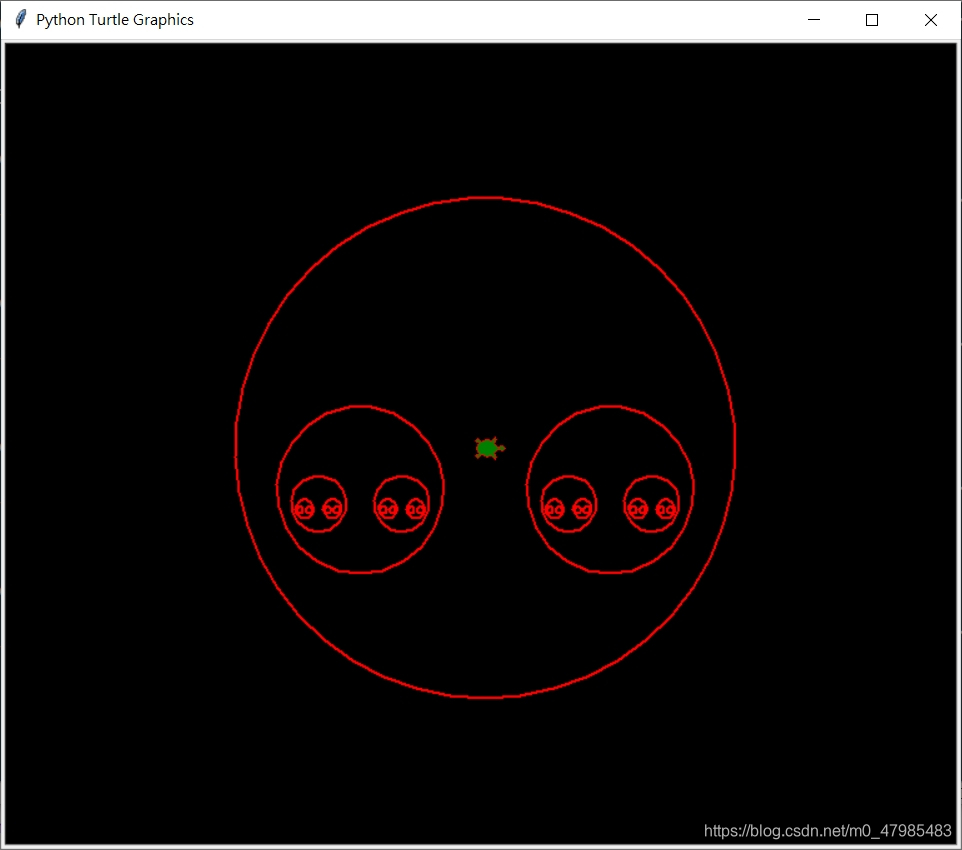Maximize the Python Turtle Graphics window
Image resolution: width=962 pixels, height=850 pixels.
[872, 20]
